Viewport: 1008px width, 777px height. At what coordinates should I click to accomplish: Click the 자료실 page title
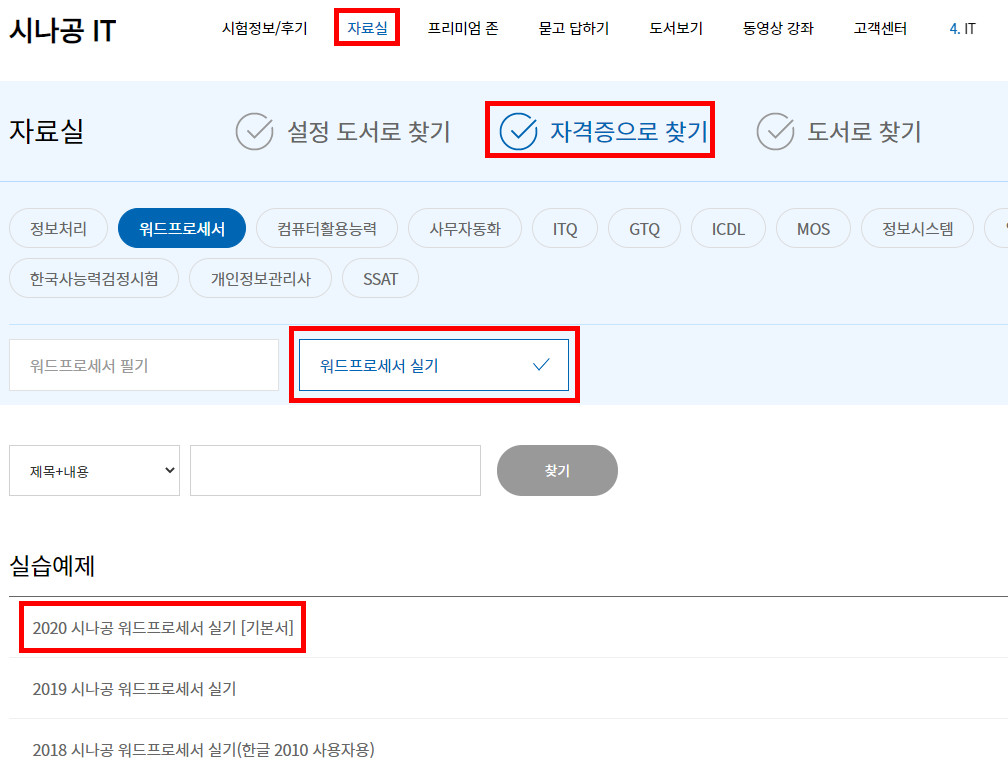(46, 131)
